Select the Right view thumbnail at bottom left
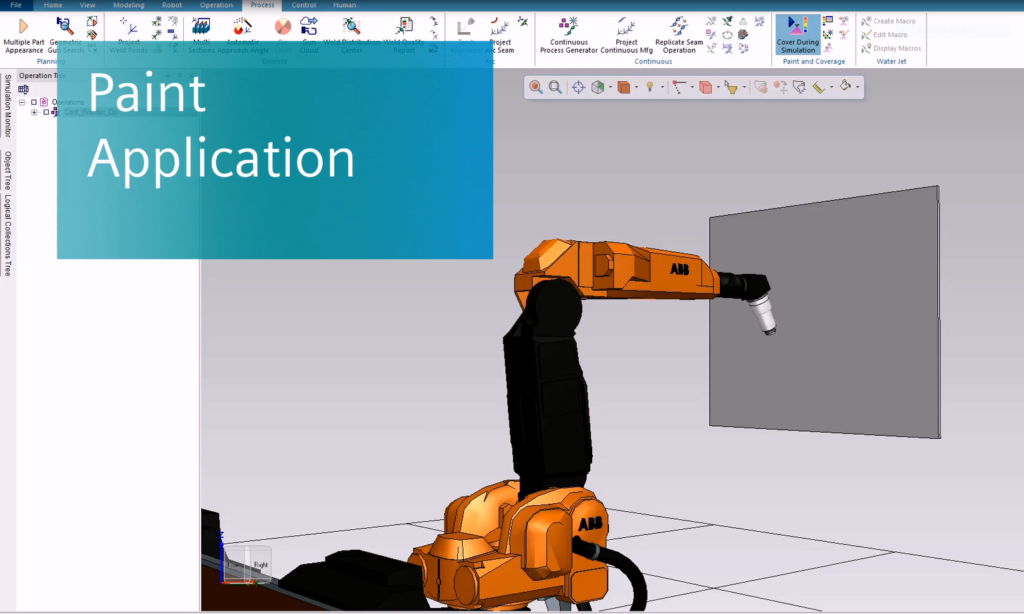 pos(262,563)
